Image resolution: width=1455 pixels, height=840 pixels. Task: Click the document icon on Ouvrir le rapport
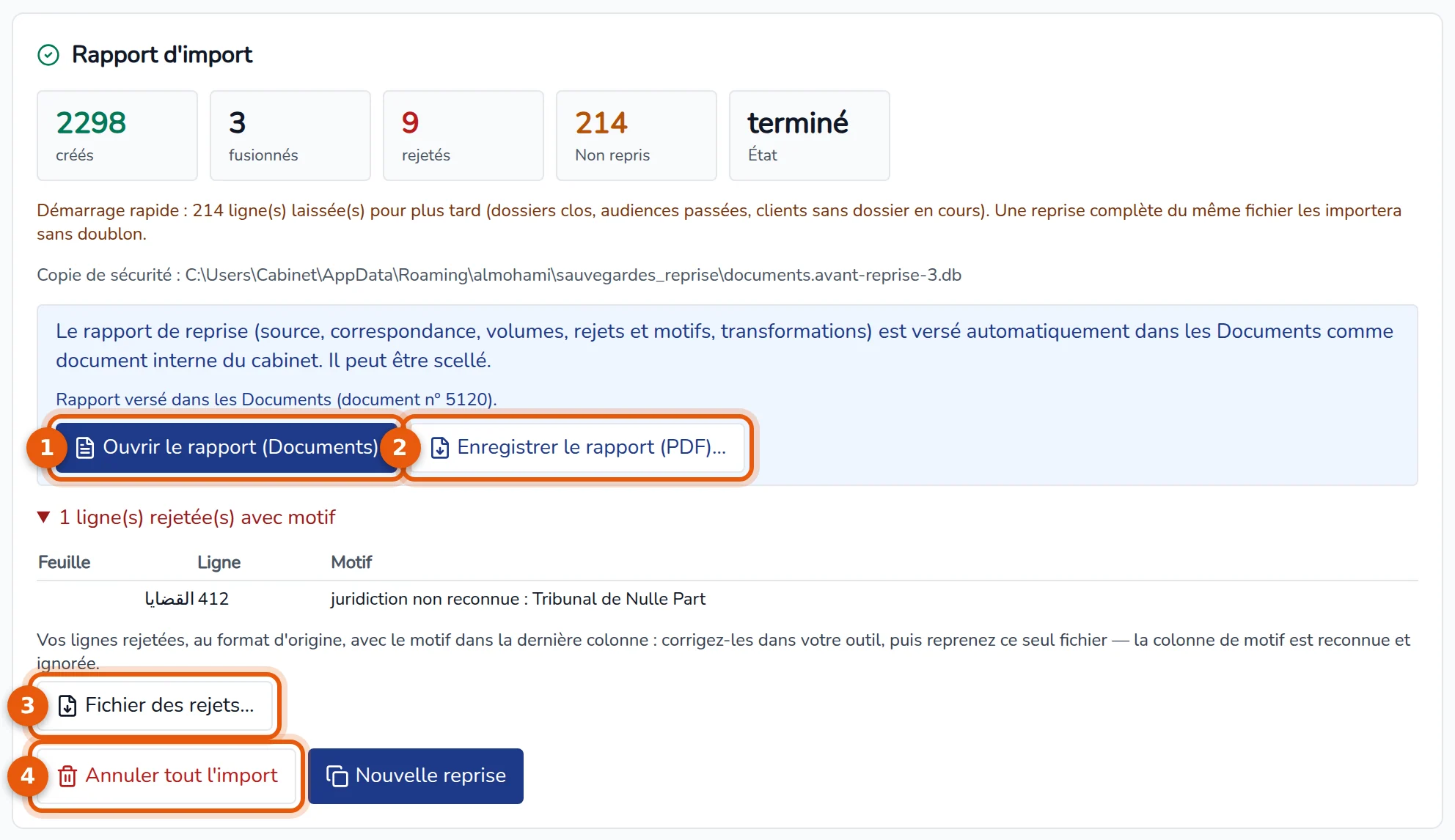pos(85,447)
